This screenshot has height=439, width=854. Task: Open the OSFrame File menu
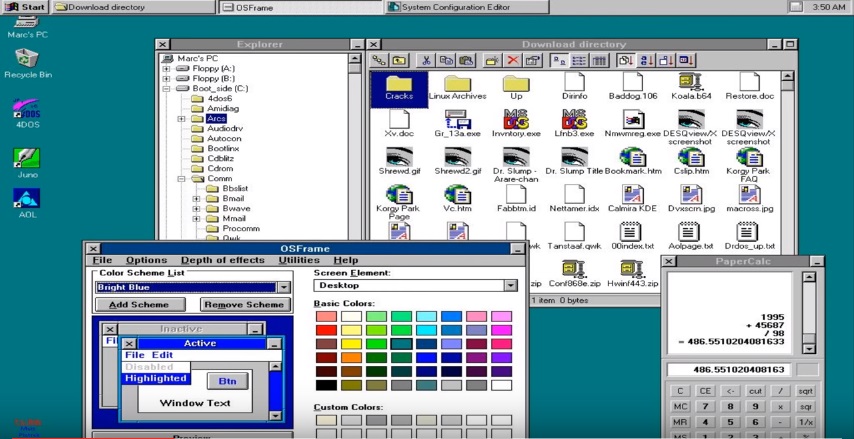coord(102,260)
